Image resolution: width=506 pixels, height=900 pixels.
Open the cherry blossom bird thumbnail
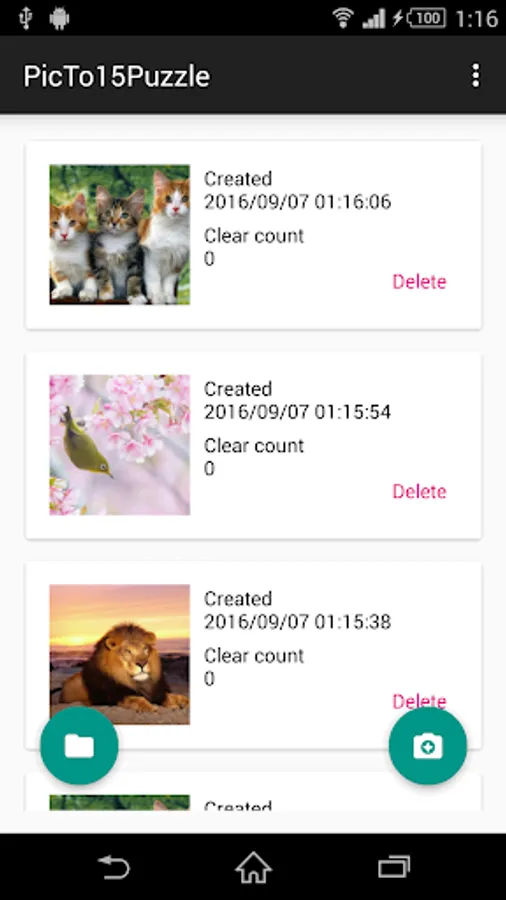coord(119,445)
